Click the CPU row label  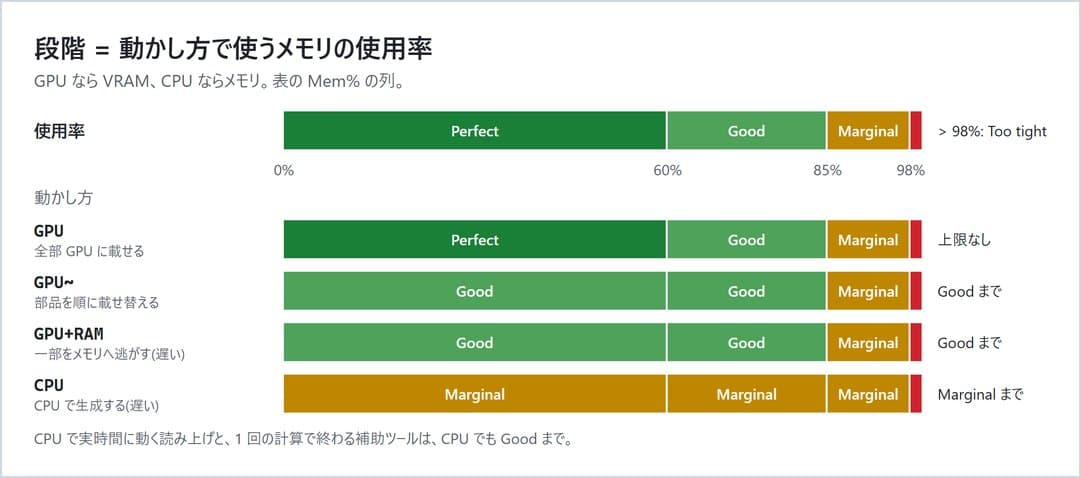click(48, 386)
